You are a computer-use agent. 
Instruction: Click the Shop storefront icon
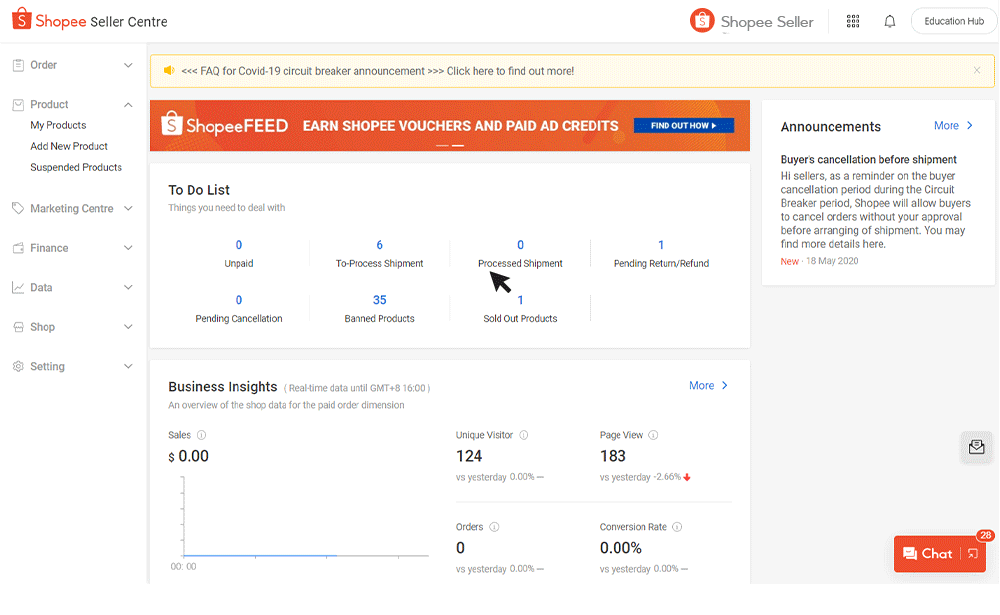18,327
